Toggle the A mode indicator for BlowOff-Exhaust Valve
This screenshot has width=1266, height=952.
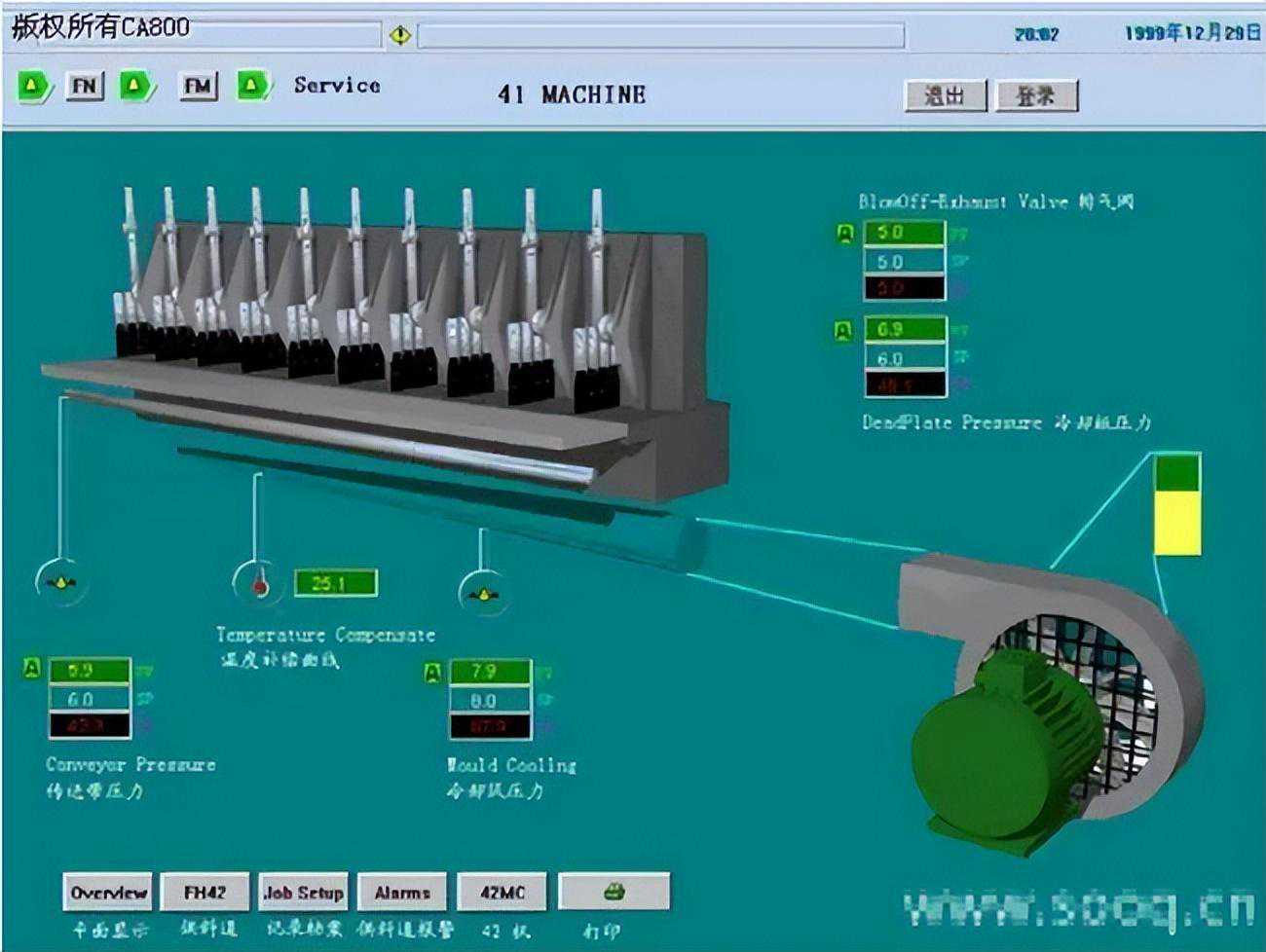(844, 234)
